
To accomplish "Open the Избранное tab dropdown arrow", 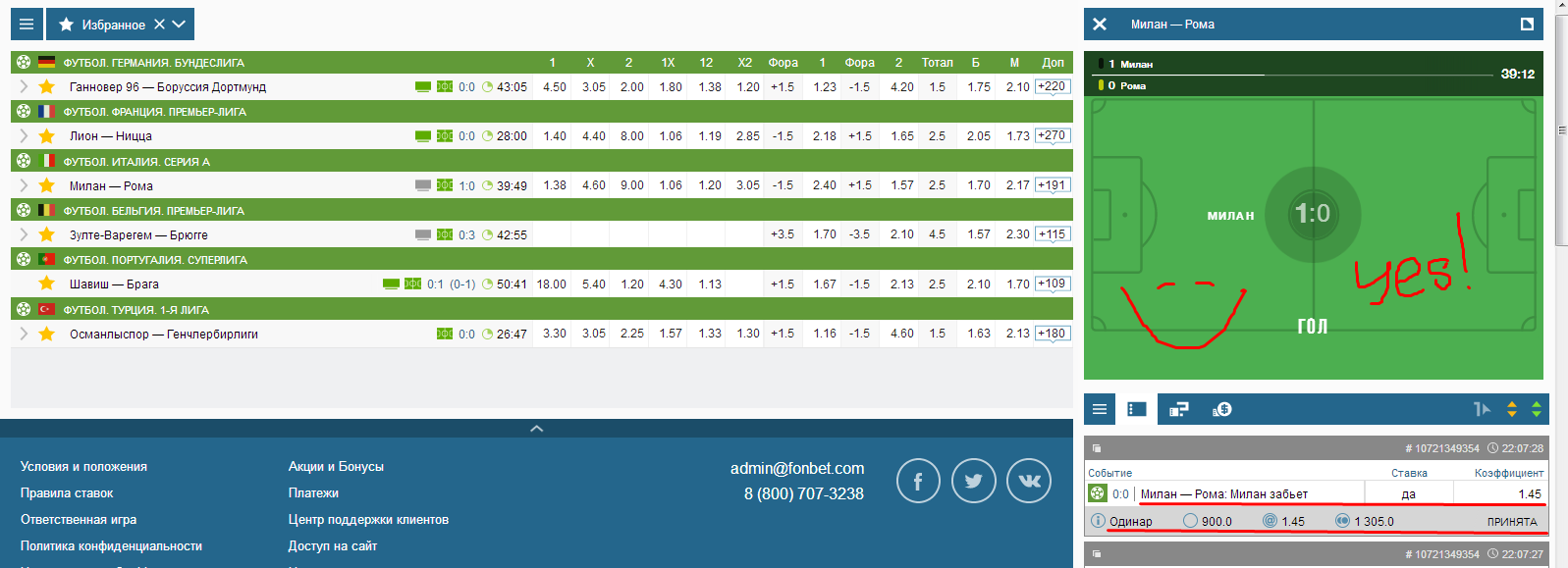I will click(x=178, y=24).
